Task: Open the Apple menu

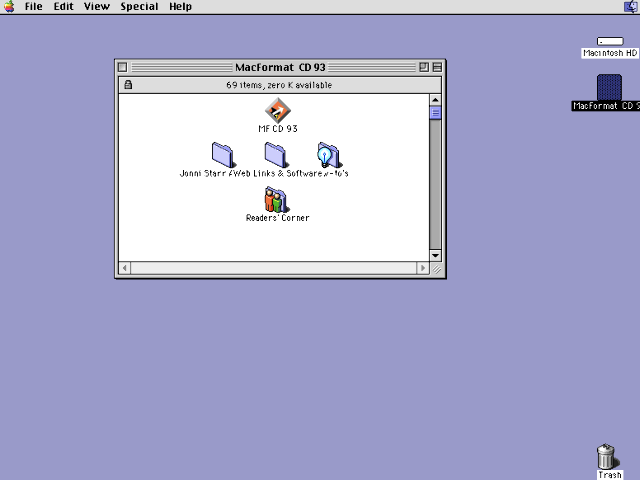Action: [9, 7]
